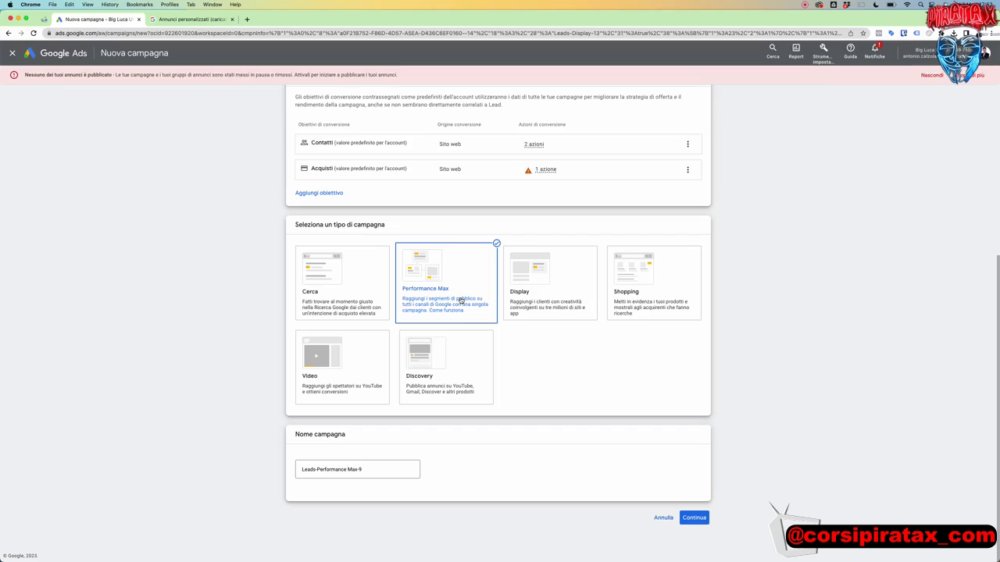Close the Annunci personalizzati tab
The image size is (1000, 562).
tap(232, 20)
